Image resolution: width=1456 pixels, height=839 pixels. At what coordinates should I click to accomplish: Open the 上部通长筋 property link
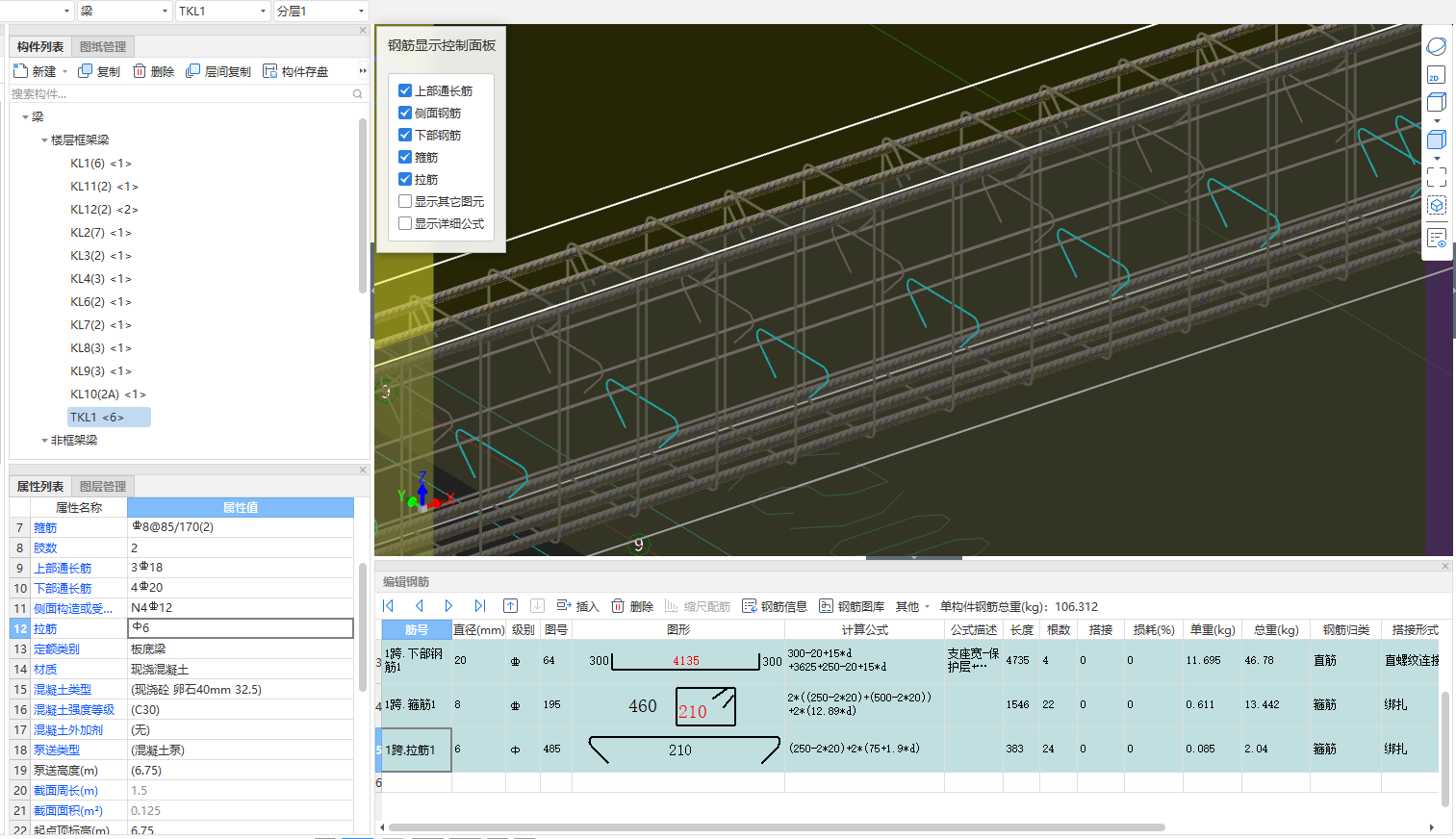pos(63,568)
